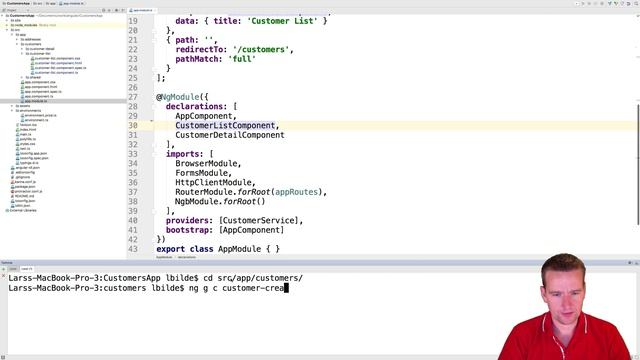Image resolution: width=640 pixels, height=360 pixels.
Task: Click CustomerService in providers line
Action: pyautogui.click(x=258, y=220)
